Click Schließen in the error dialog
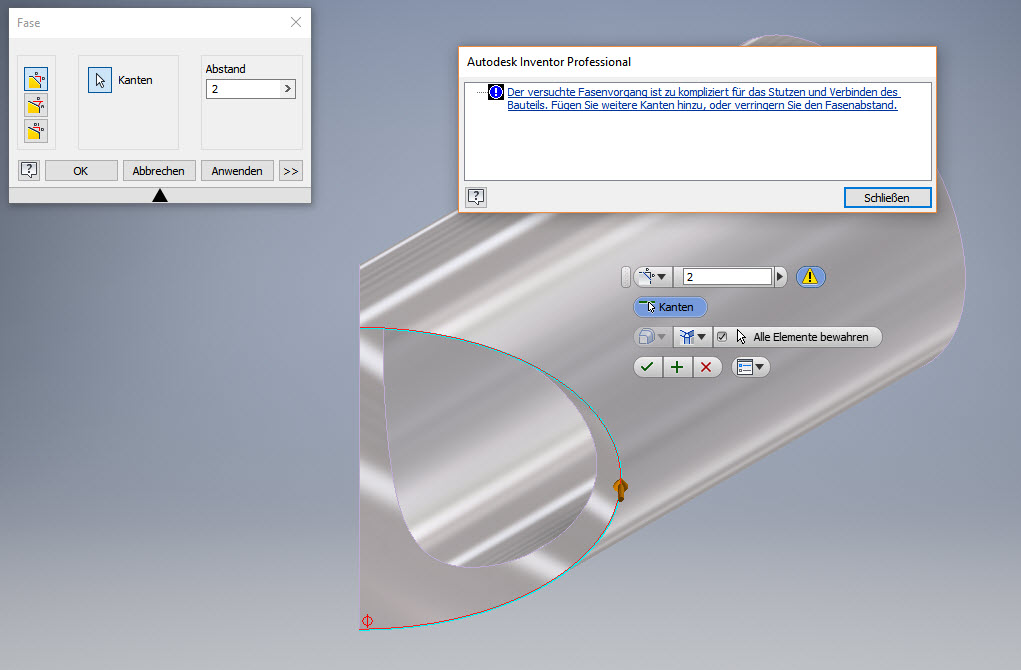 (887, 197)
